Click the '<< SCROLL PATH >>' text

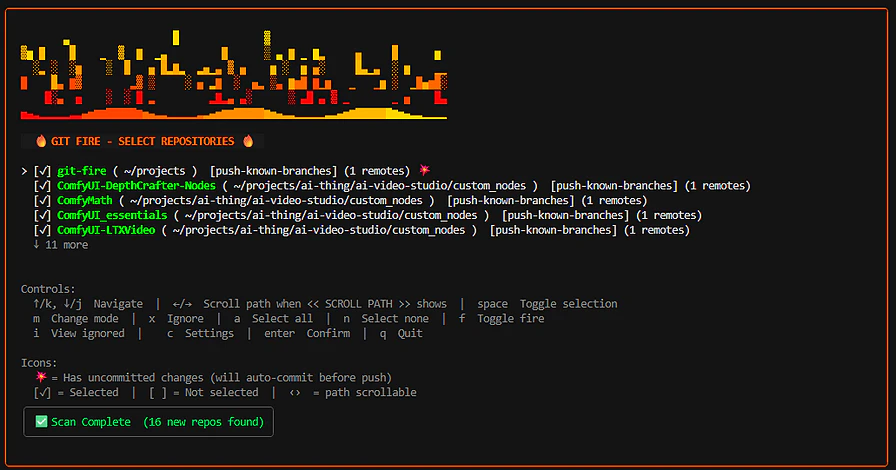pos(359,304)
